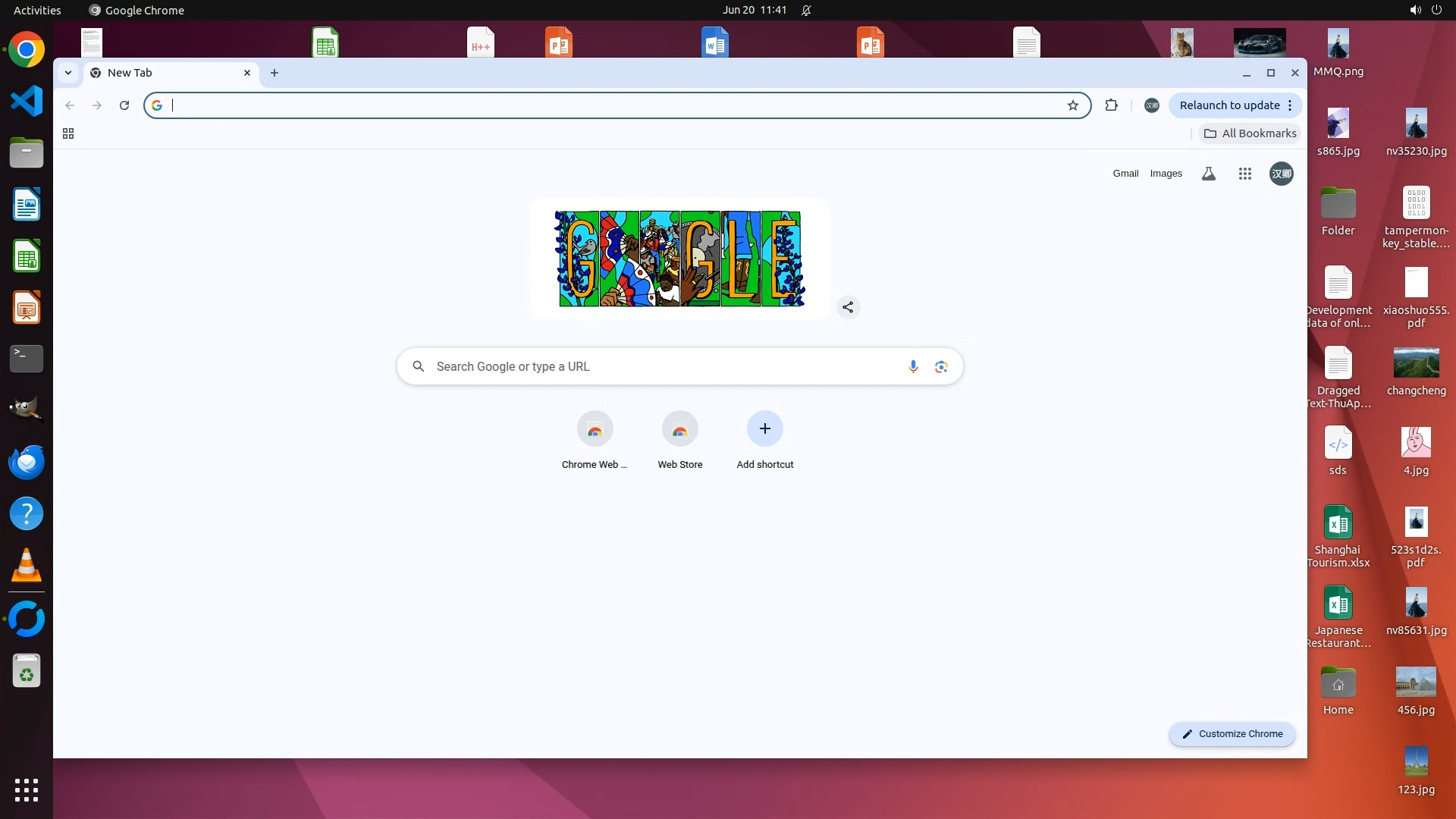
Task: Open the Google apps grid icon
Action: click(1244, 174)
